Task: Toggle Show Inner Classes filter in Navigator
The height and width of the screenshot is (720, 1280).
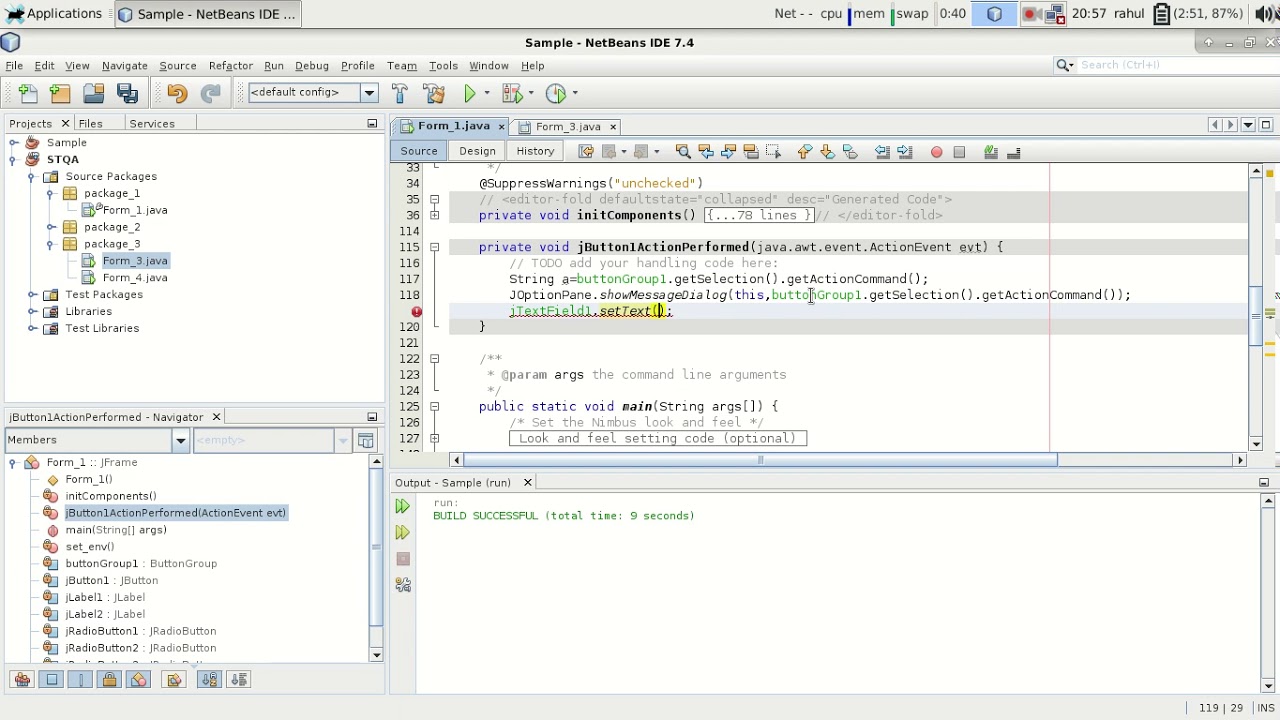Action: 139,680
